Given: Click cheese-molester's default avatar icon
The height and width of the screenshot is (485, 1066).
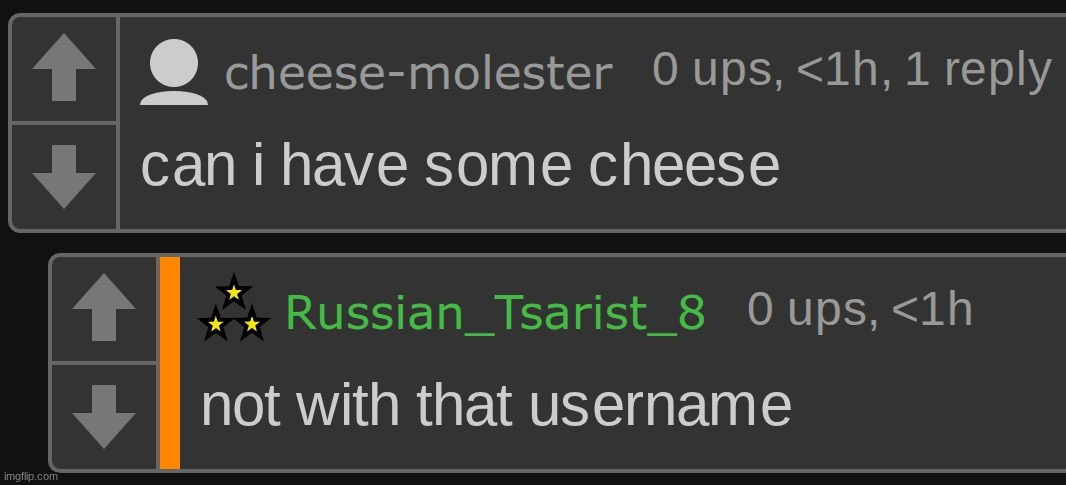Looking at the screenshot, I should tap(174, 73).
